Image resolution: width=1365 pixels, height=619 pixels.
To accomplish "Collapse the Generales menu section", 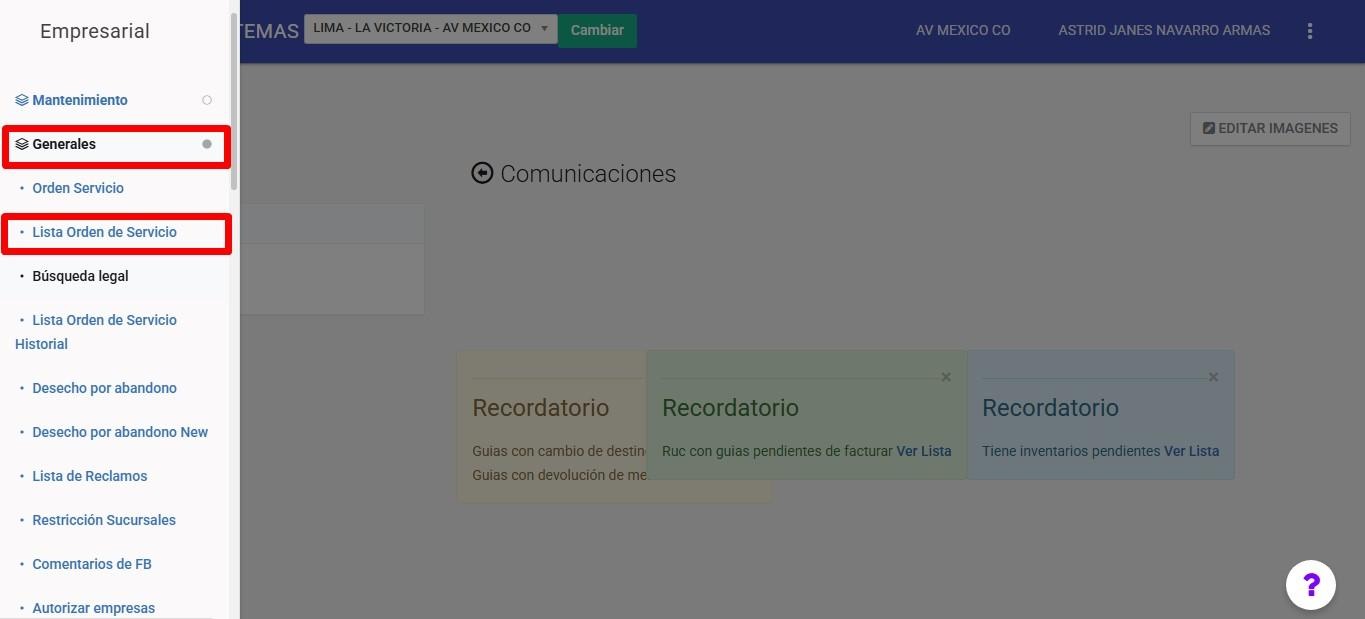I will pyautogui.click(x=64, y=144).
